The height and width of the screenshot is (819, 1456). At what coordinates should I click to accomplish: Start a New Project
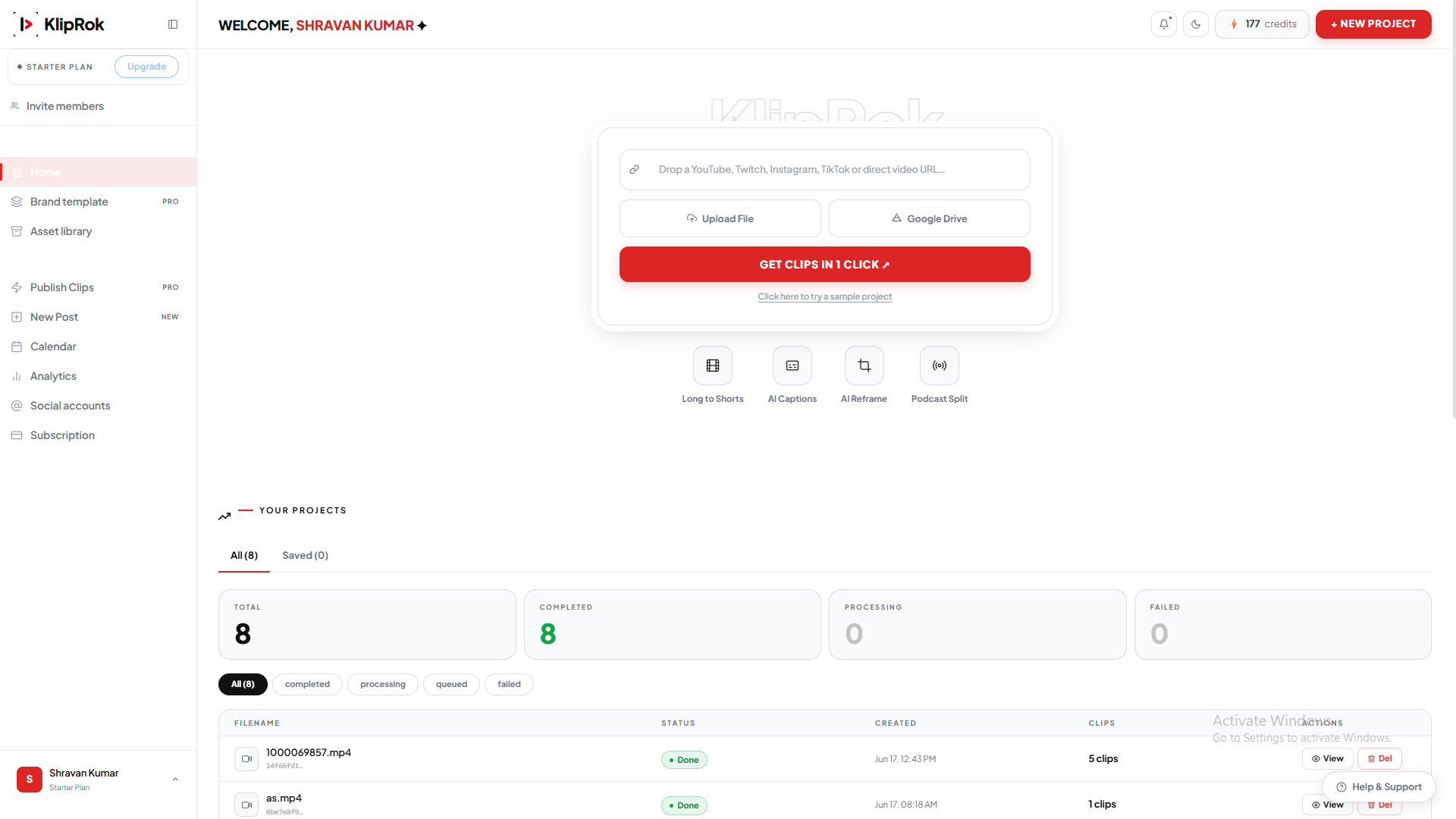coord(1373,24)
